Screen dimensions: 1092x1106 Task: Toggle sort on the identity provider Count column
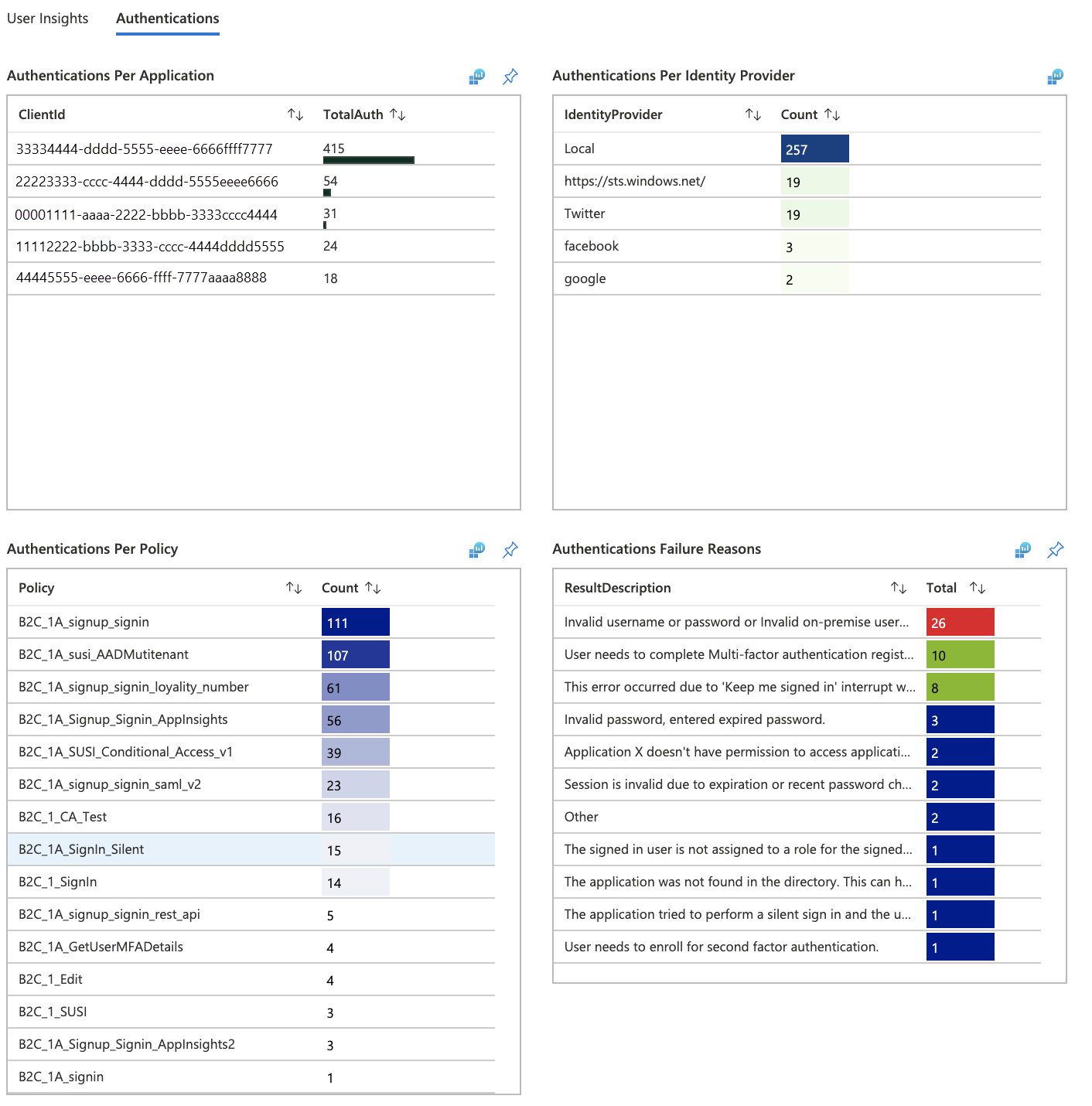pyautogui.click(x=833, y=114)
